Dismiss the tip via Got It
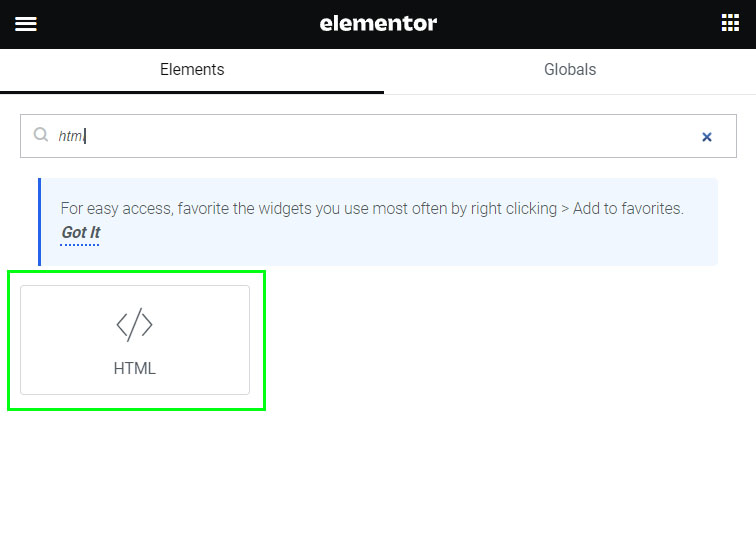 [x=80, y=233]
